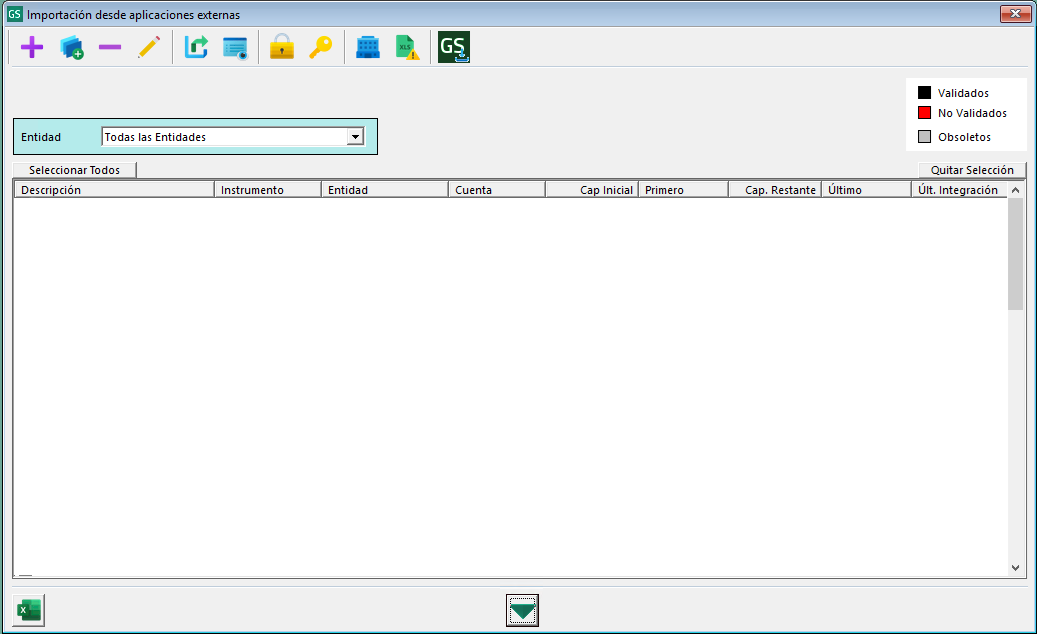Screen dimensions: 1037x634
Task: Click the vertical scrollbar up arrow
Action: [x=1016, y=190]
